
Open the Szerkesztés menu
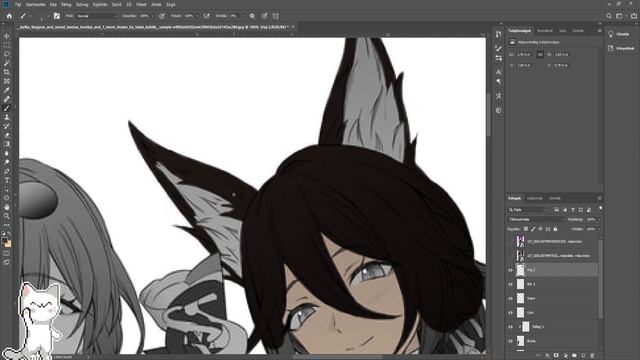pyautogui.click(x=36, y=4)
